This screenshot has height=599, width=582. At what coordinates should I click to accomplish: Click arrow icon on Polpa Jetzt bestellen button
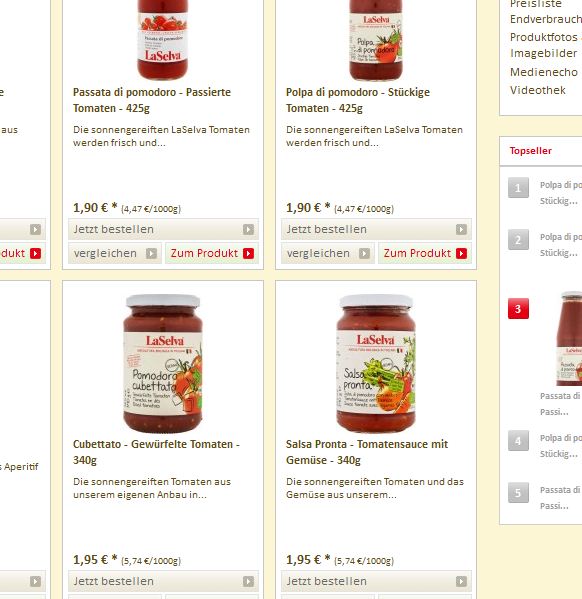coord(461,229)
